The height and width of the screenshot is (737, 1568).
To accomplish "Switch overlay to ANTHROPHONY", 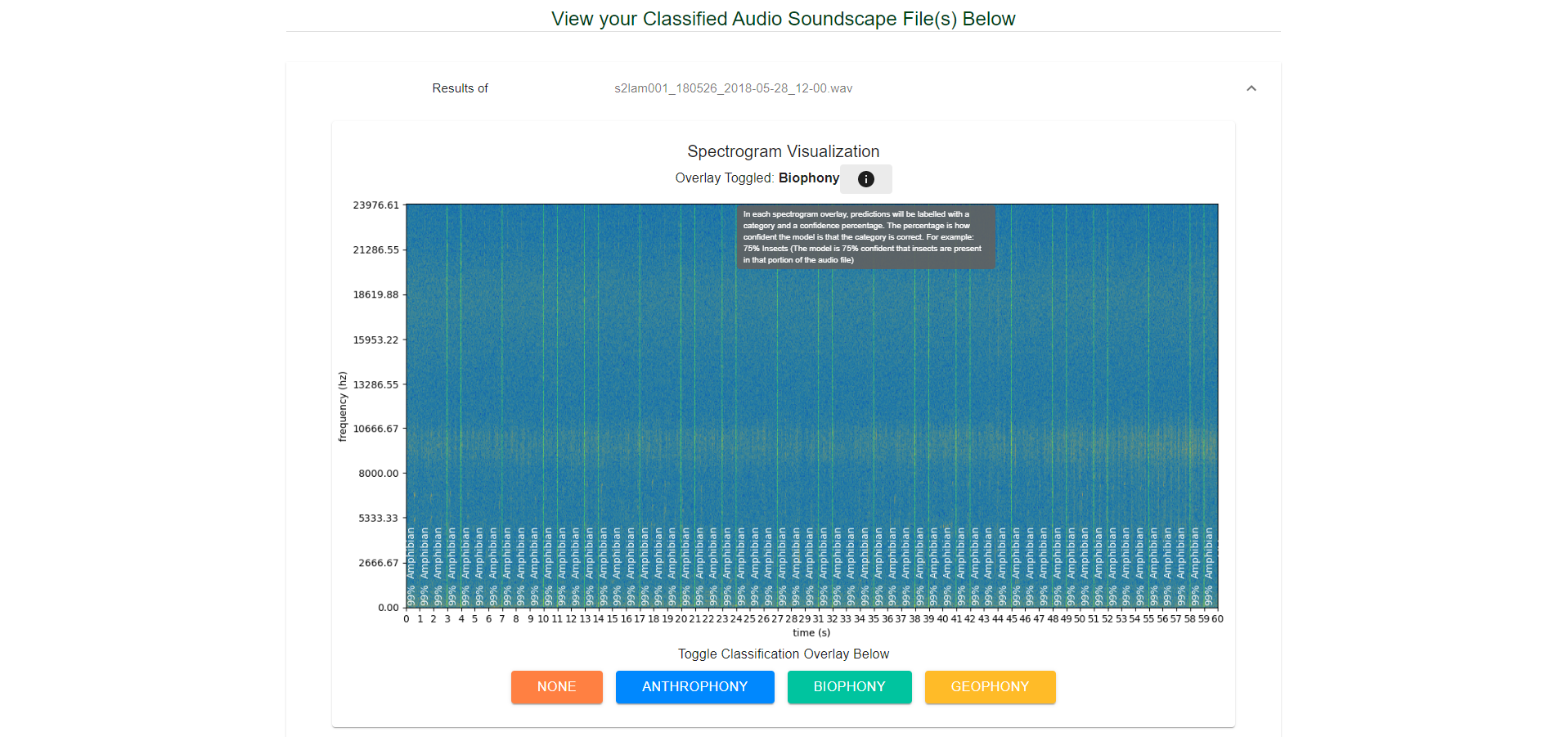I will coord(694,687).
